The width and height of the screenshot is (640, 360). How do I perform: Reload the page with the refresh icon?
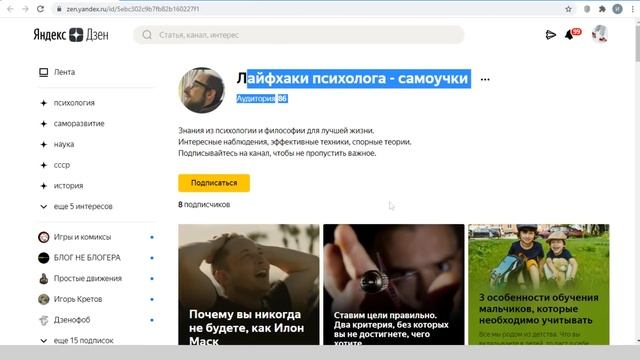(40, 9)
